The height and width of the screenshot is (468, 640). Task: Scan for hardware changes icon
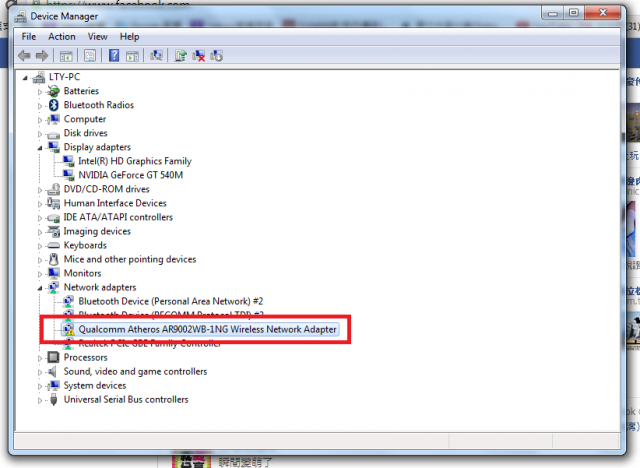(156, 55)
